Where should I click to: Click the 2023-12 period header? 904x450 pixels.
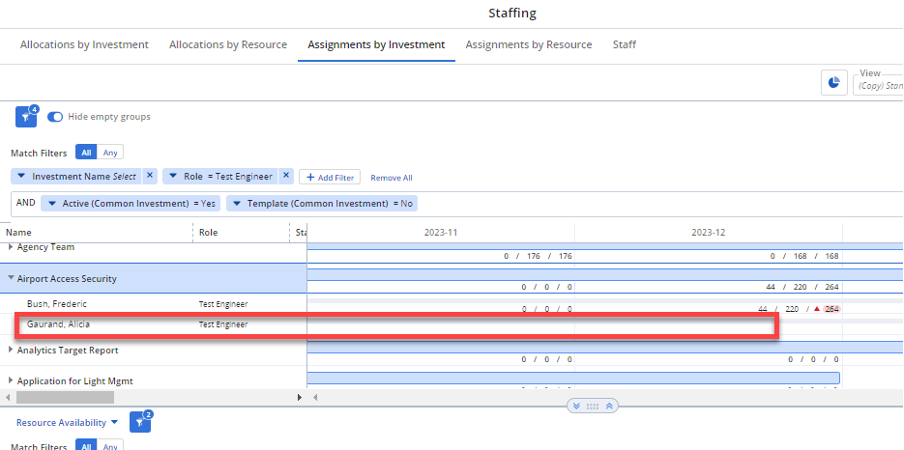tap(708, 233)
